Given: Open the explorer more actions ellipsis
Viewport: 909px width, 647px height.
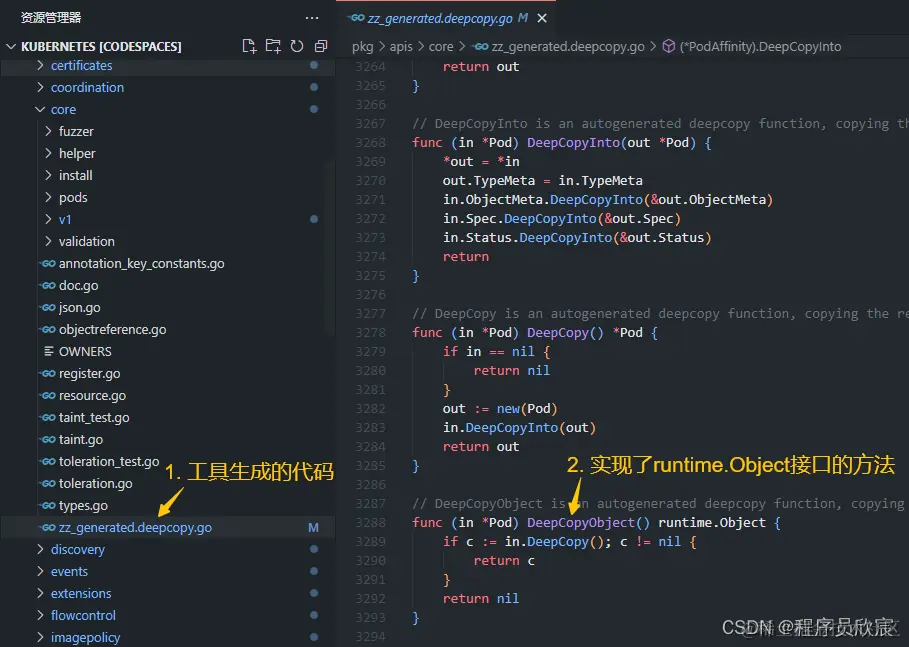Looking at the screenshot, I should coord(312,18).
